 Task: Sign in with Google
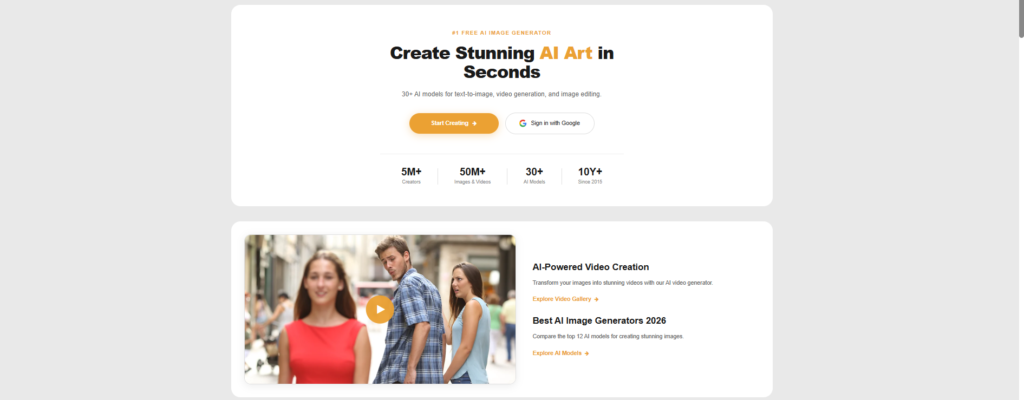550,123
